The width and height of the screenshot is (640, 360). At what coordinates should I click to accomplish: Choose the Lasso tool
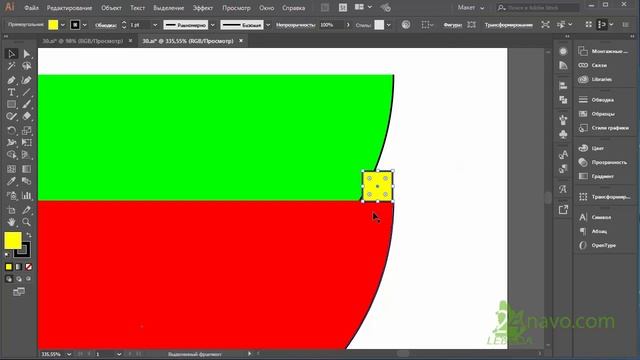(x=27, y=66)
